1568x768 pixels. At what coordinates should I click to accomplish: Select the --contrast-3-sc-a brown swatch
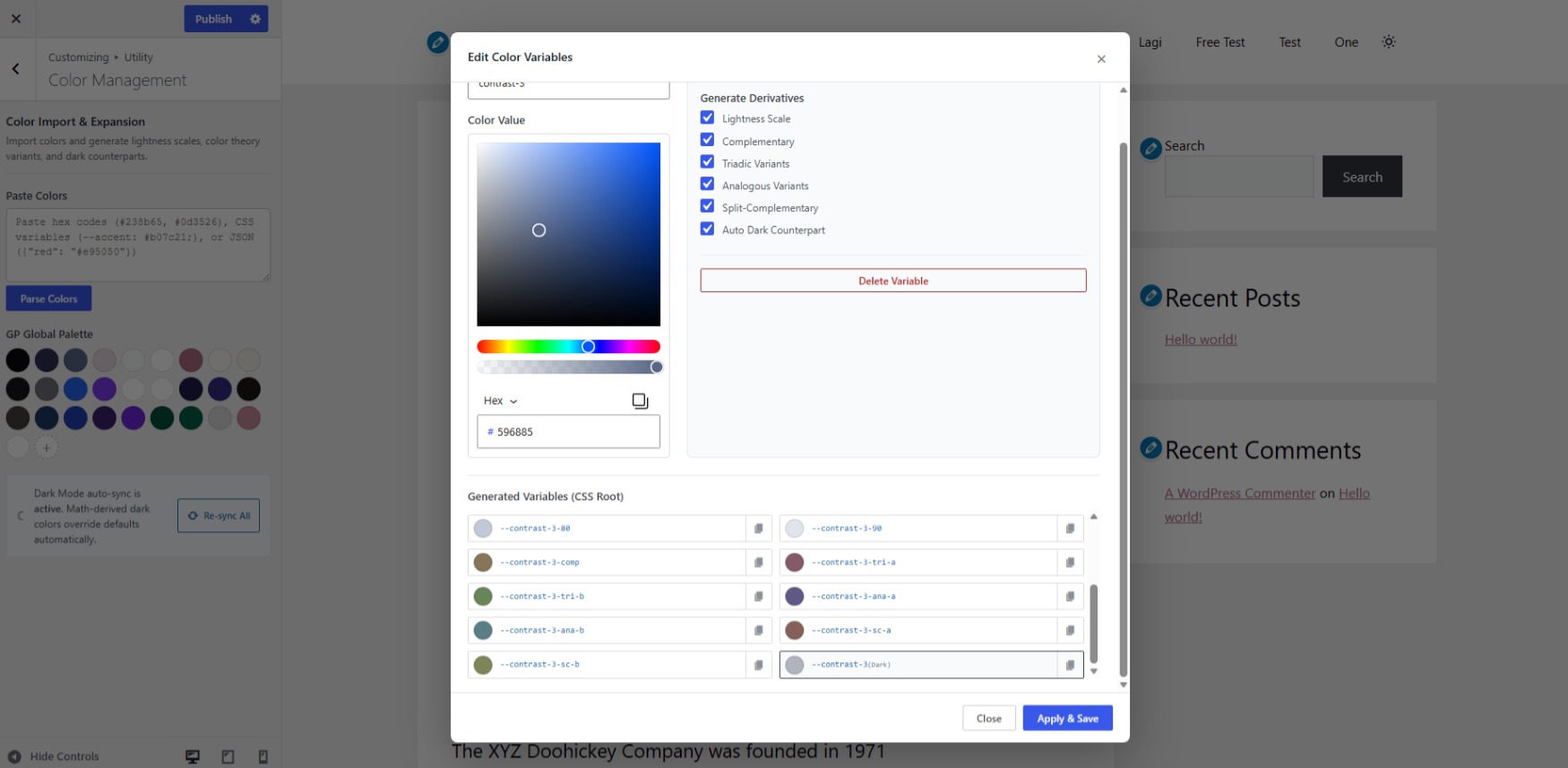pyautogui.click(x=795, y=631)
